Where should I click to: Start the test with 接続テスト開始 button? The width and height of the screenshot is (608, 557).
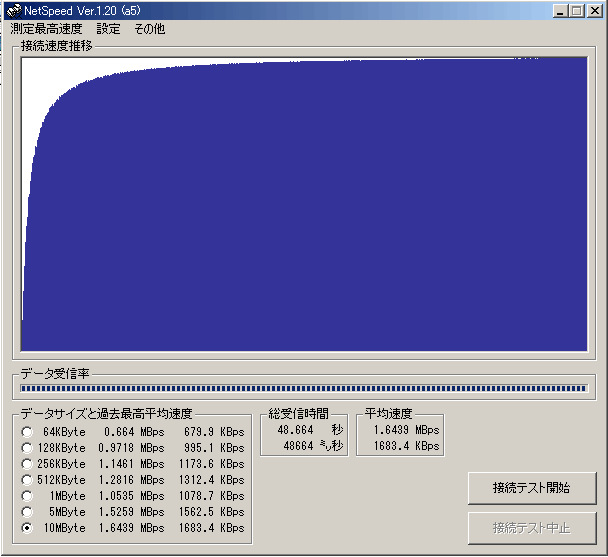click(x=532, y=488)
